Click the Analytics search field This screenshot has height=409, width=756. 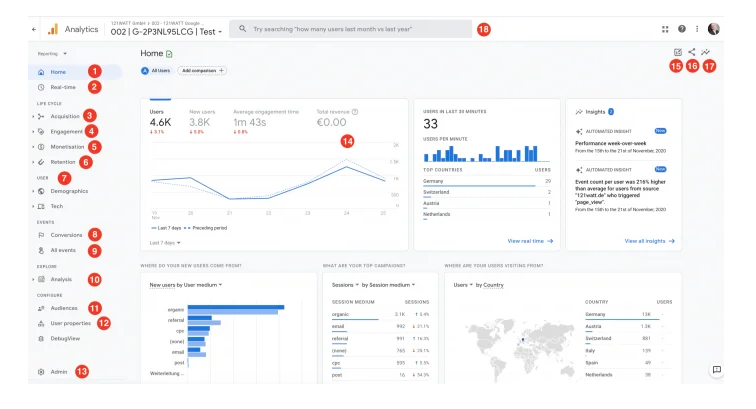tap(350, 29)
